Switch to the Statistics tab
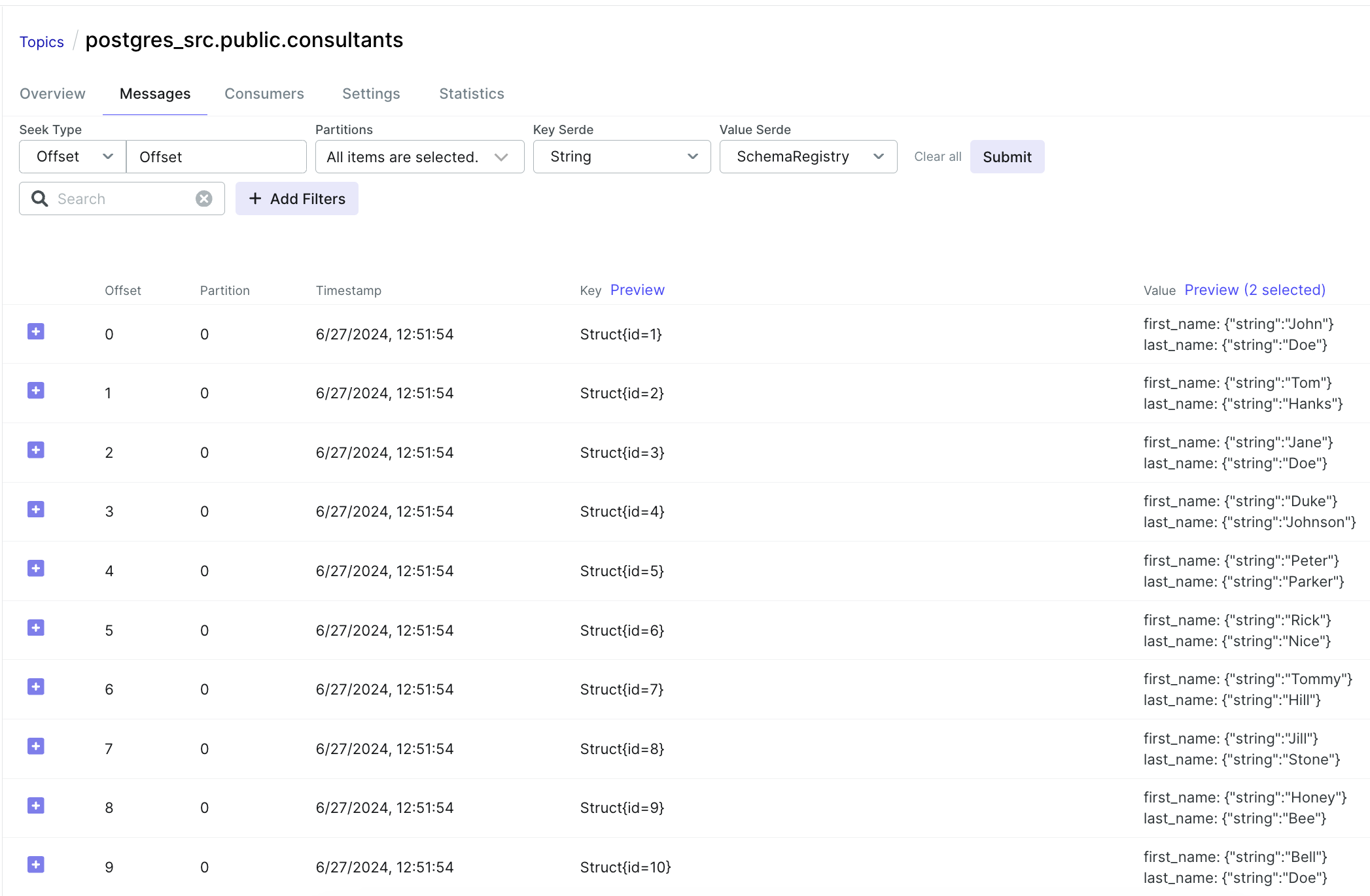The image size is (1370, 896). click(471, 94)
